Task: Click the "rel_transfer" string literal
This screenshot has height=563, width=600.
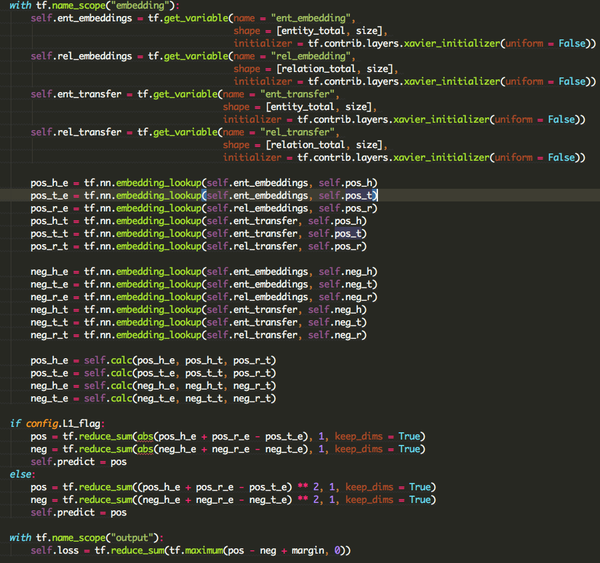Action: [297, 132]
